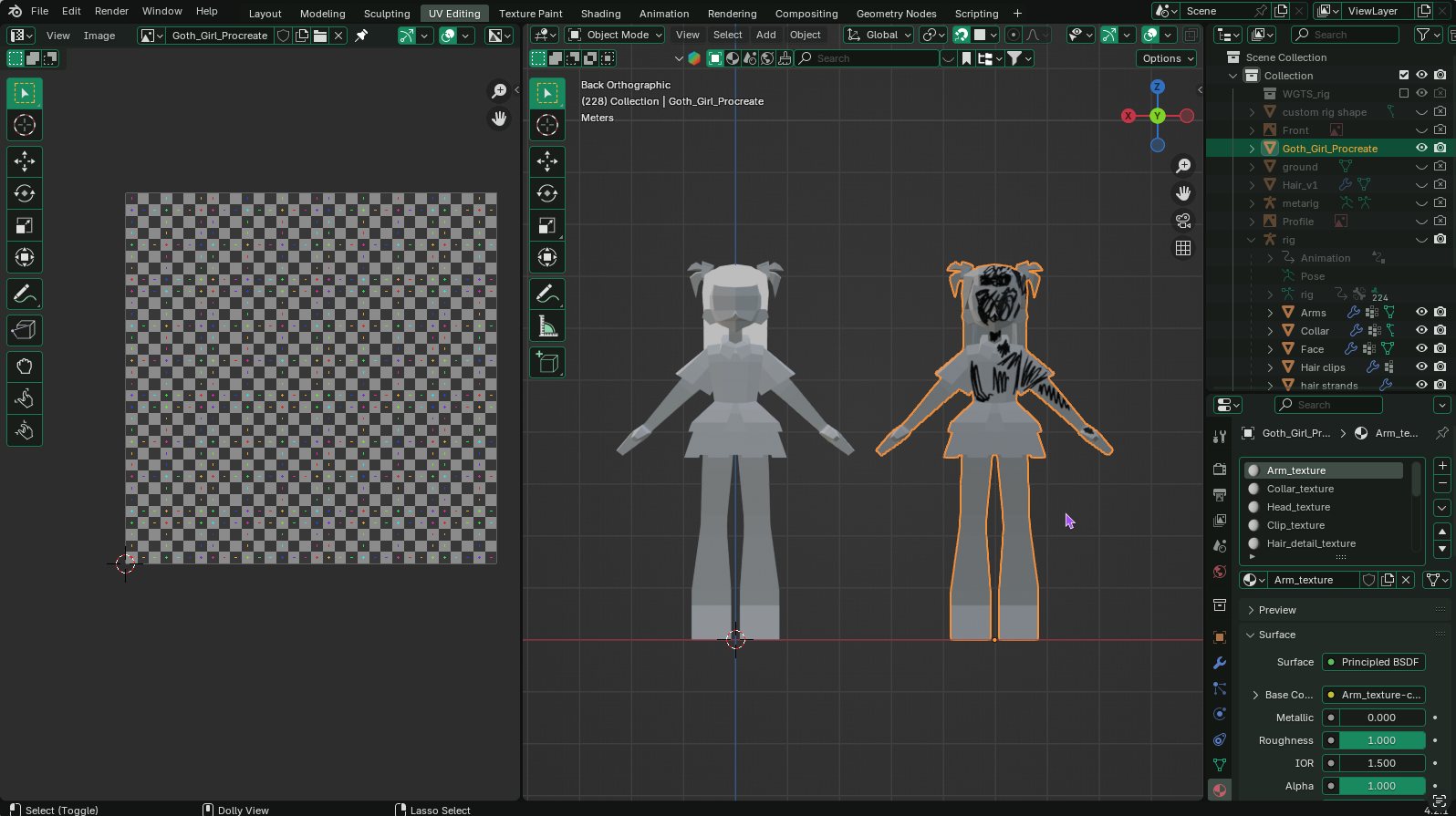1456x816 pixels.
Task: Click the viewport zoom magnifier icon
Action: (1183, 166)
